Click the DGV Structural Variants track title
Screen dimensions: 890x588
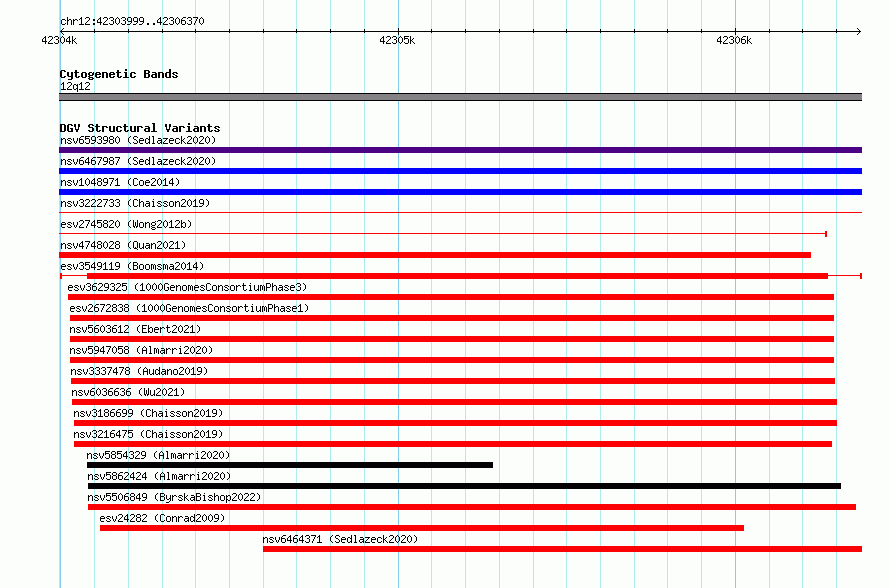pos(140,128)
